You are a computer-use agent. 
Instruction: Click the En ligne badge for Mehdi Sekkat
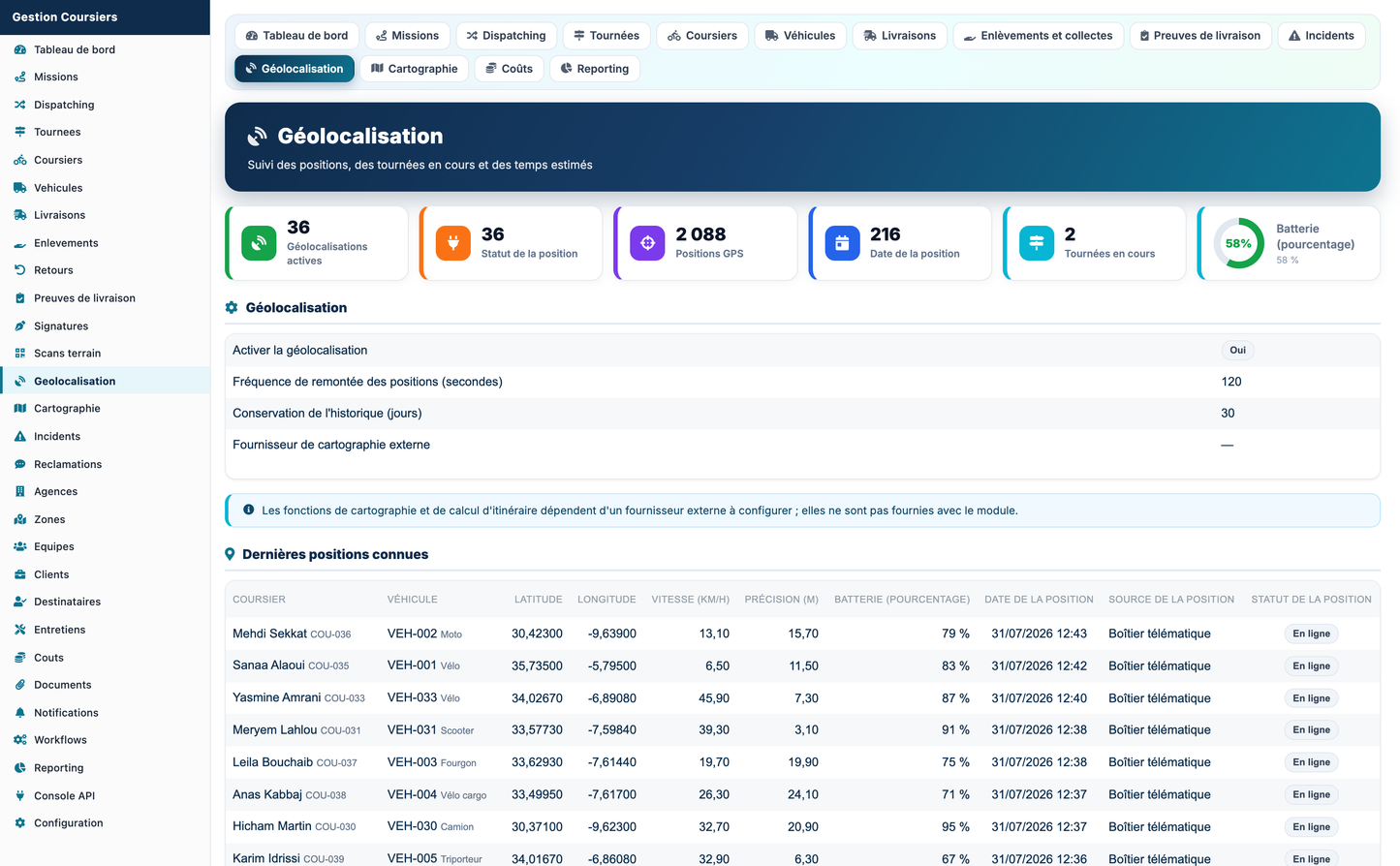click(1311, 634)
